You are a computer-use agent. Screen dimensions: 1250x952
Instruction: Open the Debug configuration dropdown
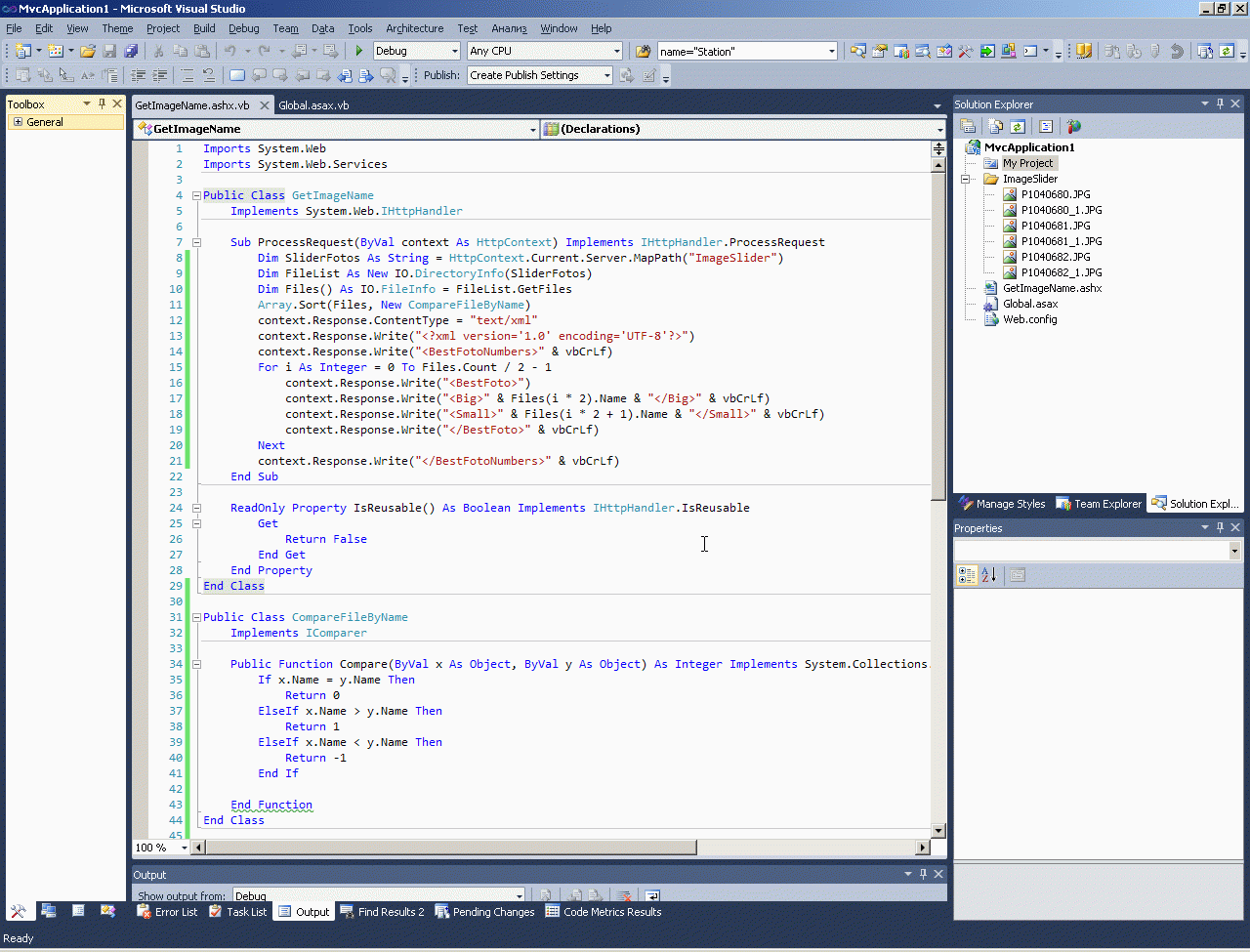454,51
